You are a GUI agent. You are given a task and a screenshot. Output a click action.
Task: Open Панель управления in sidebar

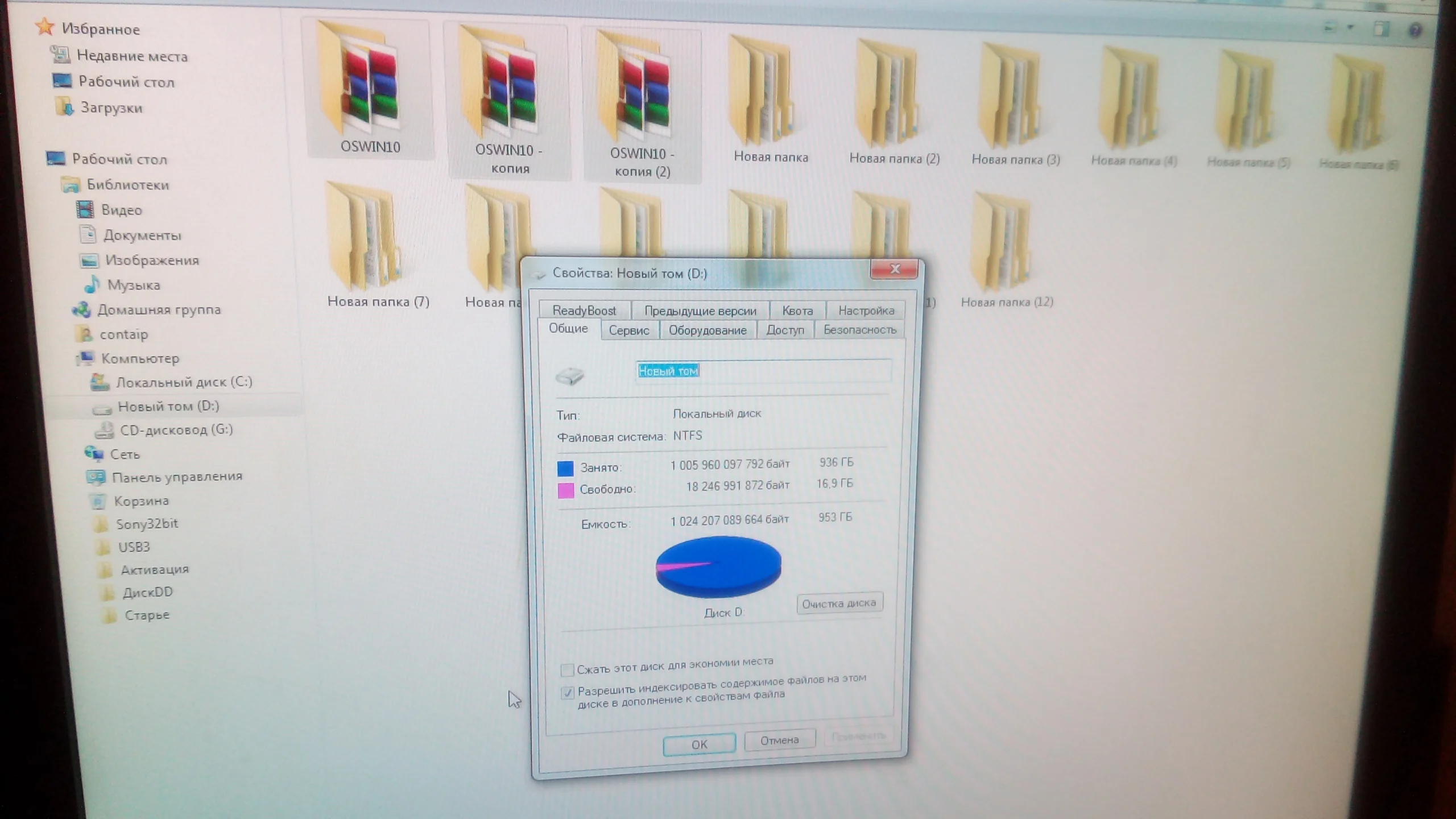click(x=176, y=477)
